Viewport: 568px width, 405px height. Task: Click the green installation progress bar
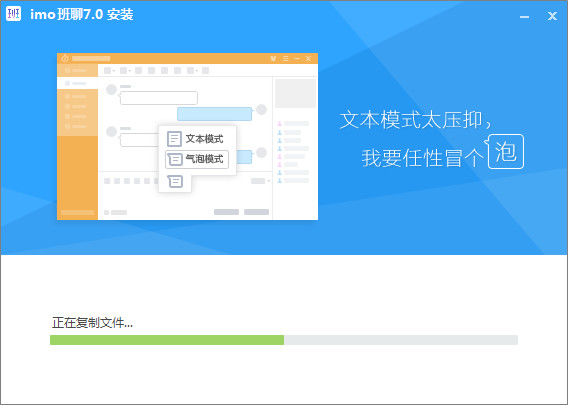(x=284, y=340)
